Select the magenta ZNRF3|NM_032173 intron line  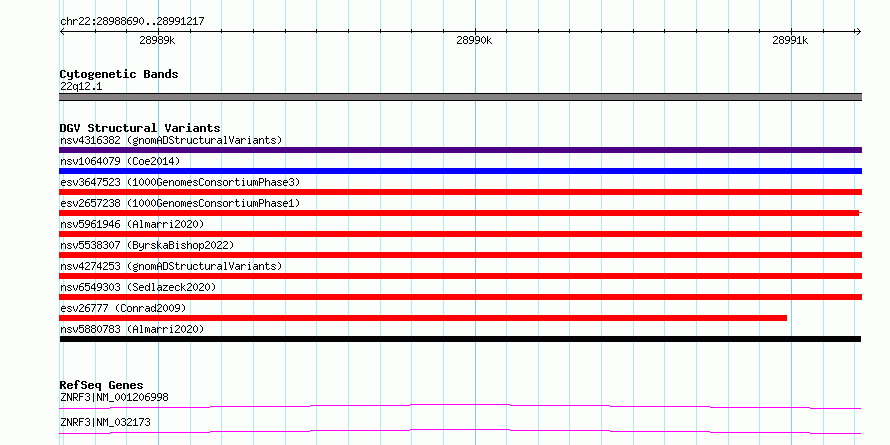tap(460, 431)
